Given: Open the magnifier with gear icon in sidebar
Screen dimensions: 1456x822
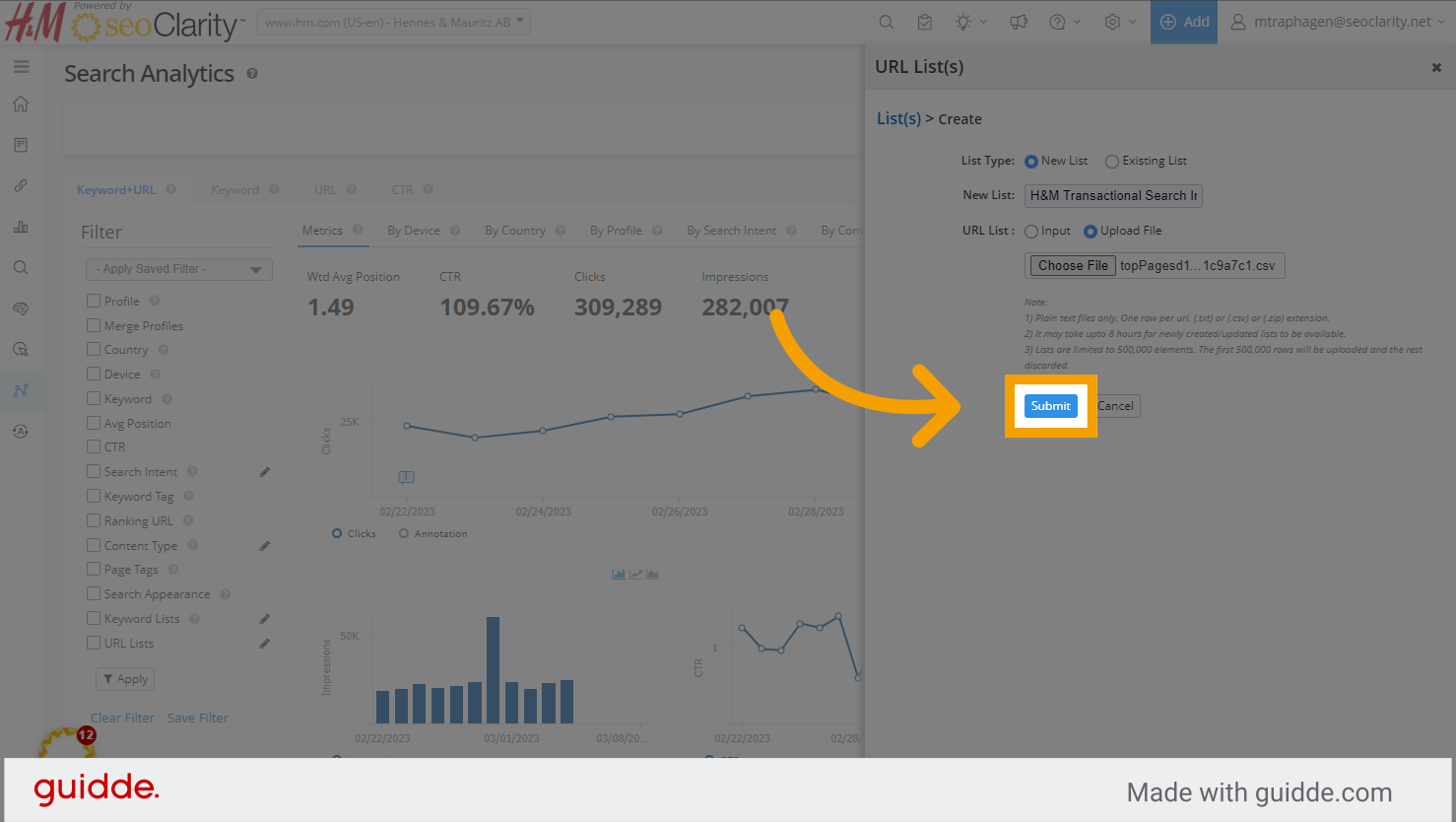Looking at the screenshot, I should [21, 349].
